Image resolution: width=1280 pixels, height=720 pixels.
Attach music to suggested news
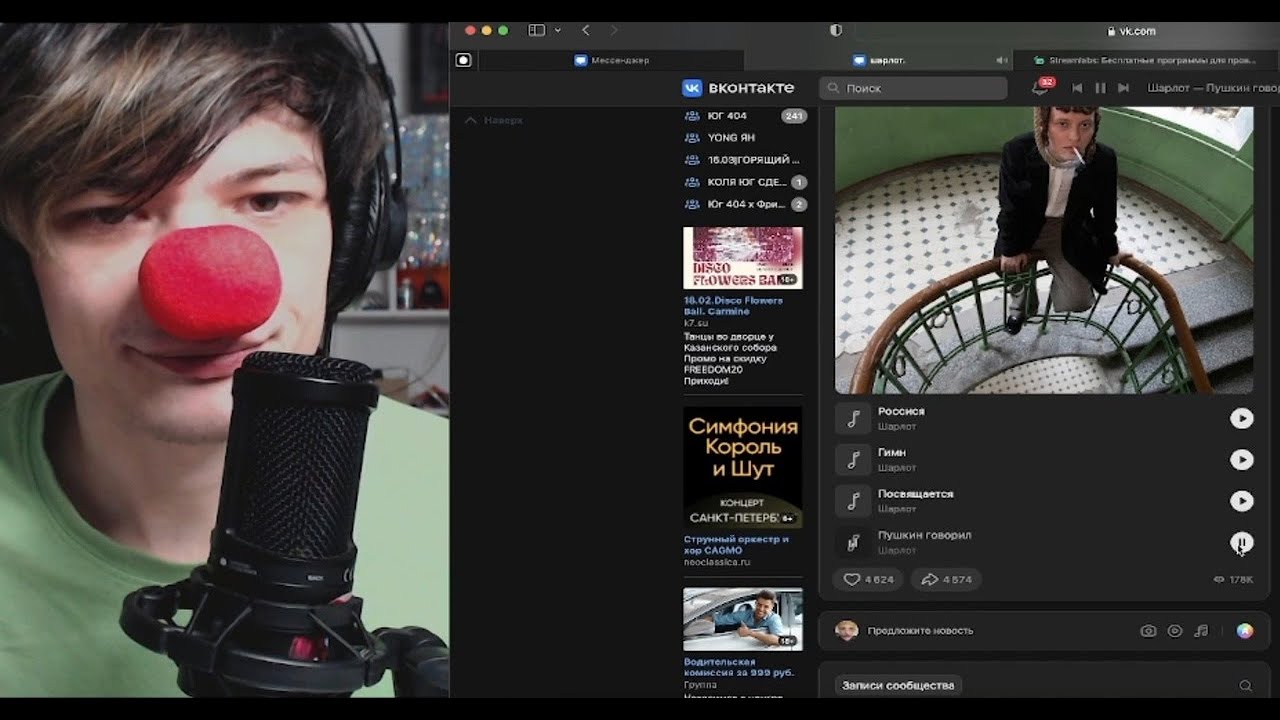[x=1201, y=631]
